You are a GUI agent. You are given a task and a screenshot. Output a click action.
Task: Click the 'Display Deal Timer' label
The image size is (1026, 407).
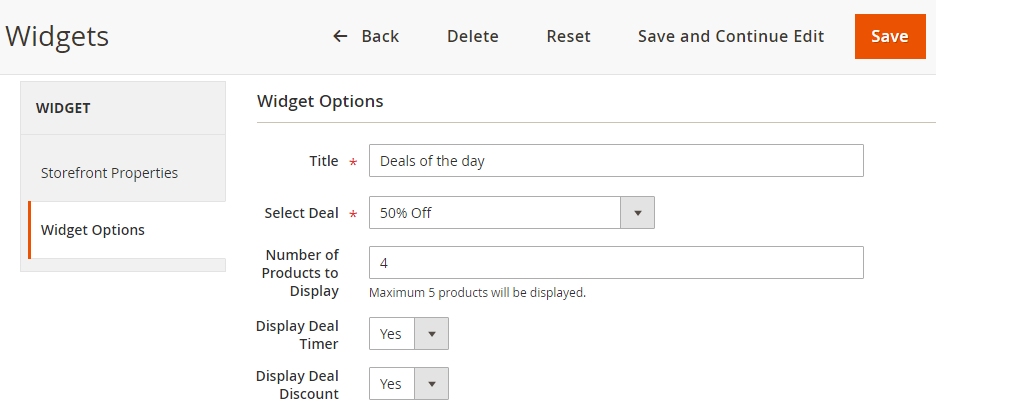297,335
